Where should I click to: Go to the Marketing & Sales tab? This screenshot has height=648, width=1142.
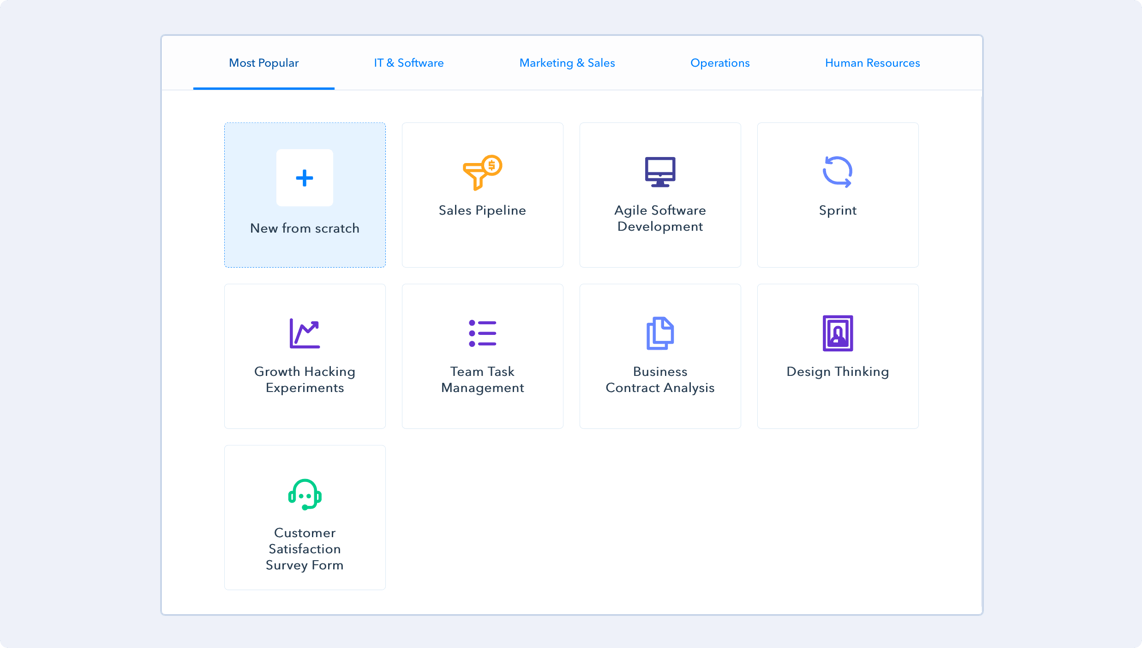567,63
